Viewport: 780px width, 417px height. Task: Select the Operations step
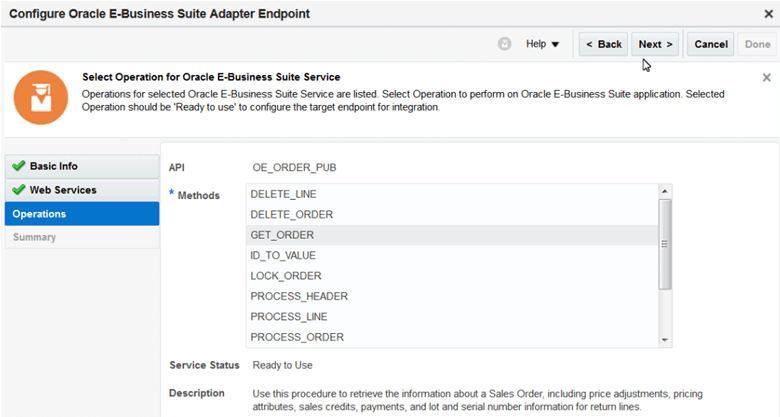pos(82,214)
